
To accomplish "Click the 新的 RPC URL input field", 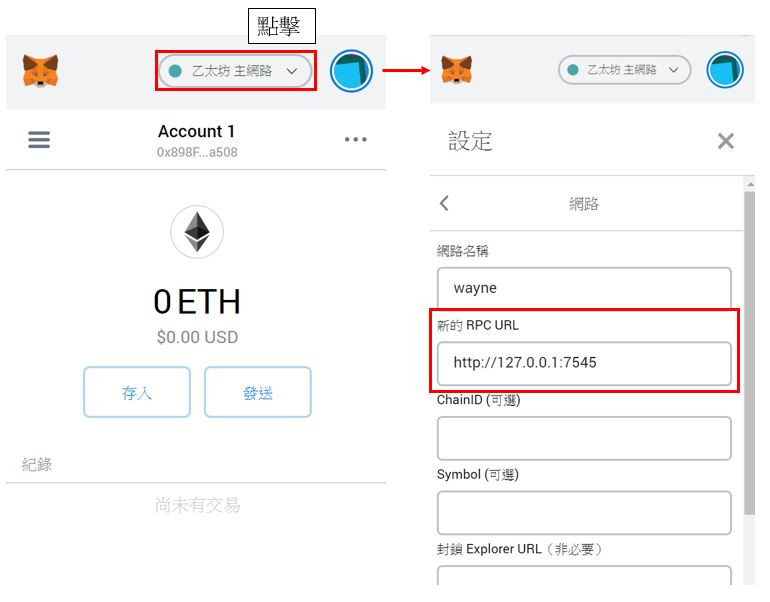I will click(584, 363).
